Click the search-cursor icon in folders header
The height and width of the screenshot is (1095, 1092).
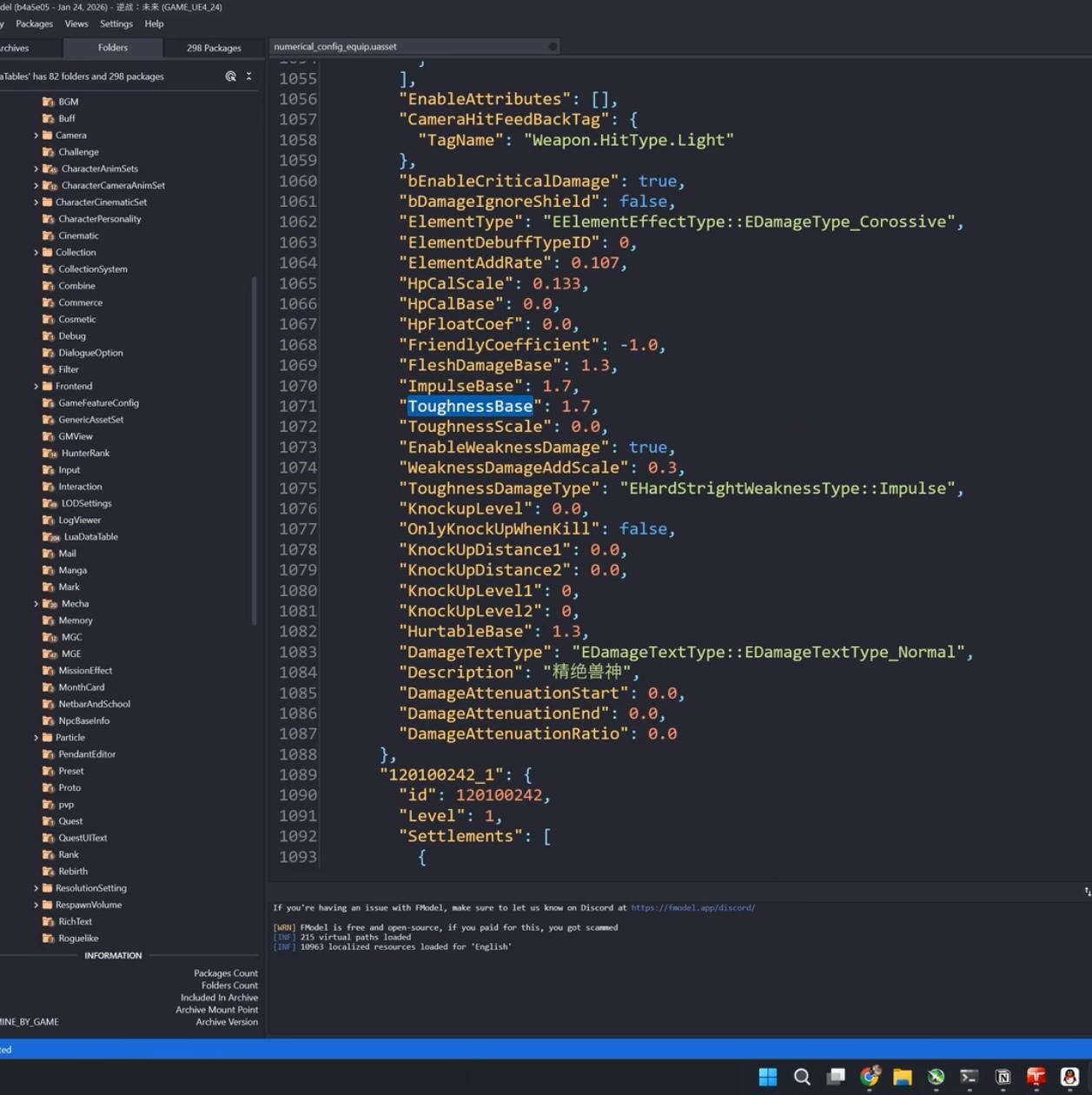click(x=230, y=76)
